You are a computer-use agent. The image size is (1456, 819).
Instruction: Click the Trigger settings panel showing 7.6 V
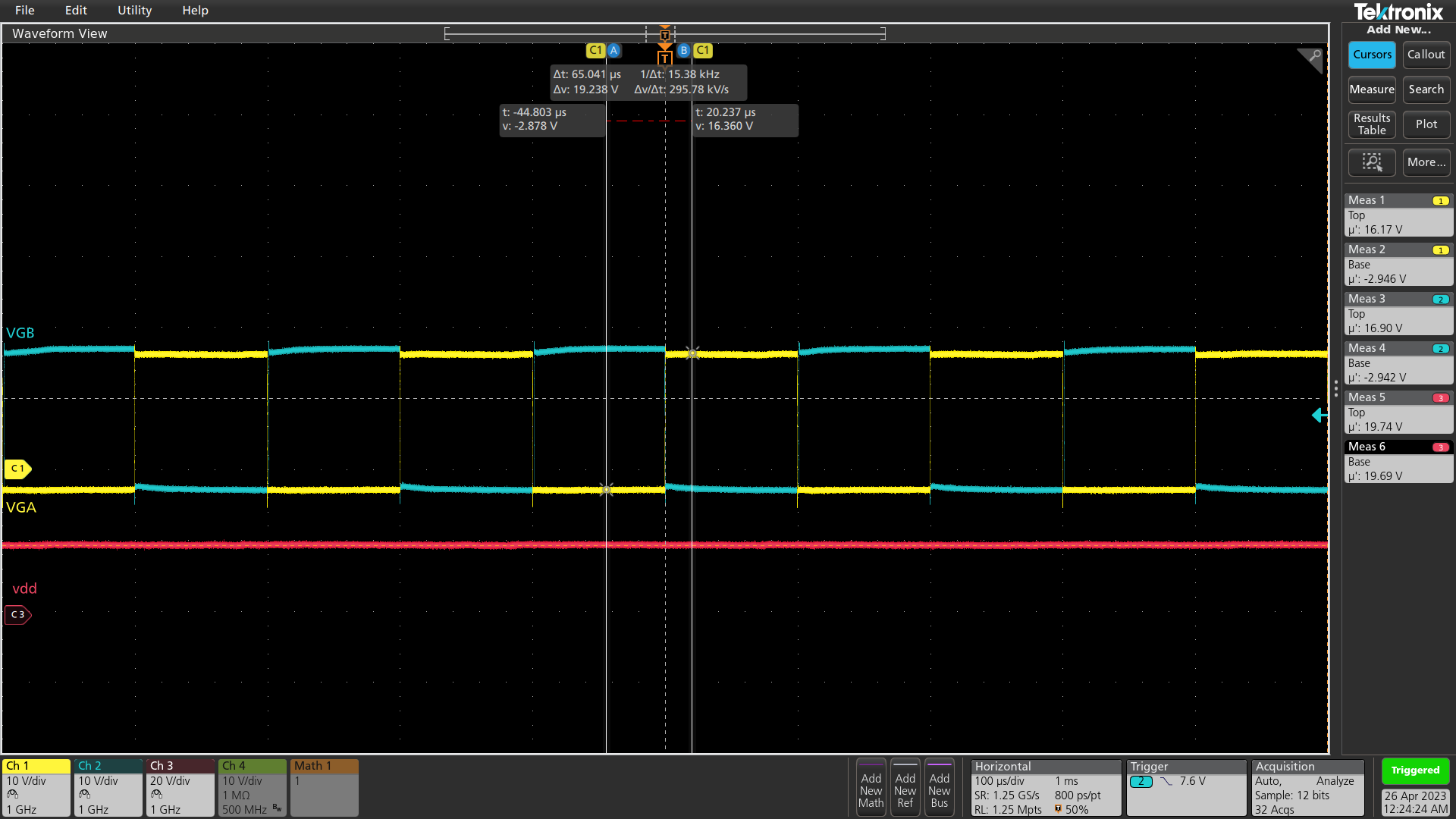(1185, 787)
